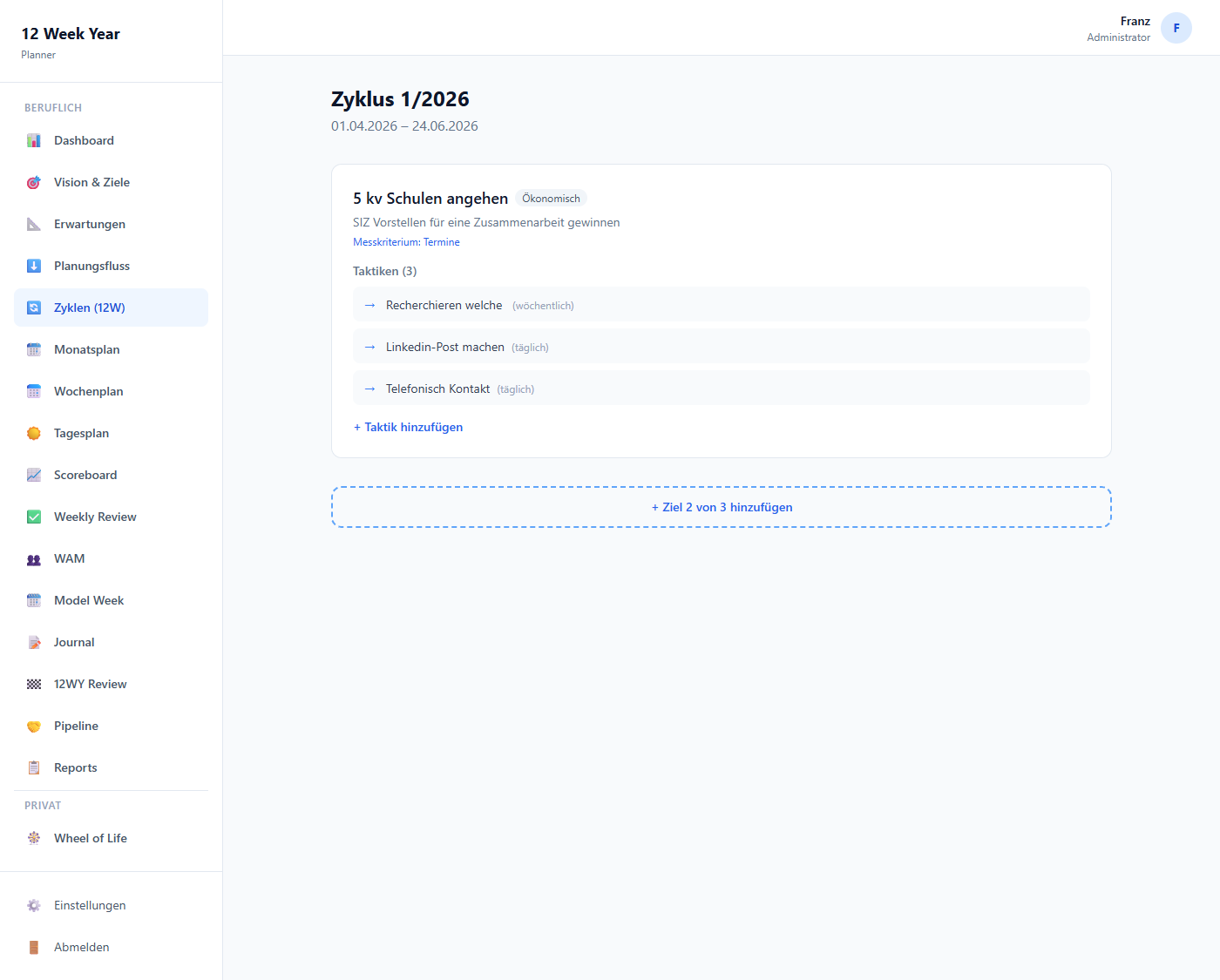Viewport: 1220px width, 980px height.
Task: Click the Weekly Review checkmark icon
Action: (34, 517)
